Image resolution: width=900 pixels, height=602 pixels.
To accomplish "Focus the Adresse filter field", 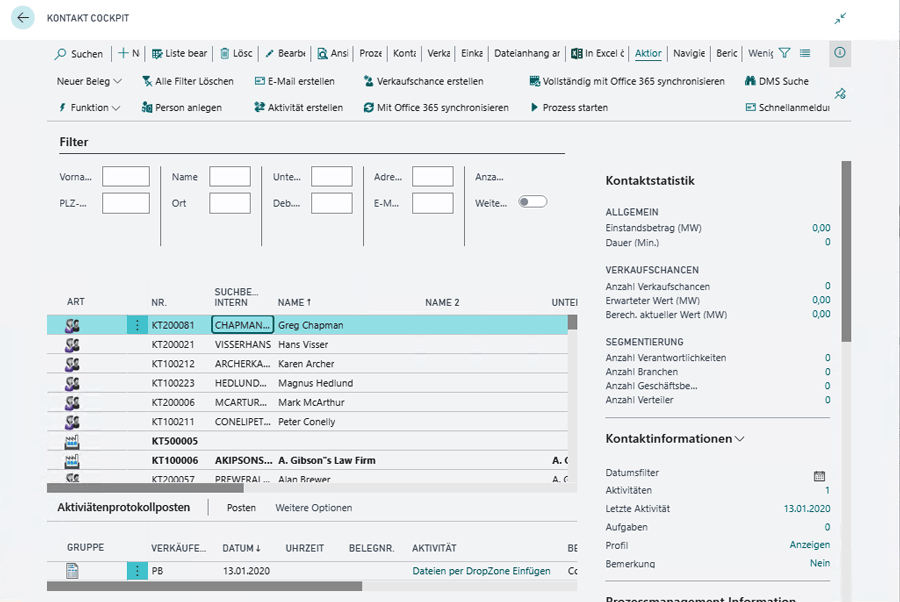I will click(433, 177).
